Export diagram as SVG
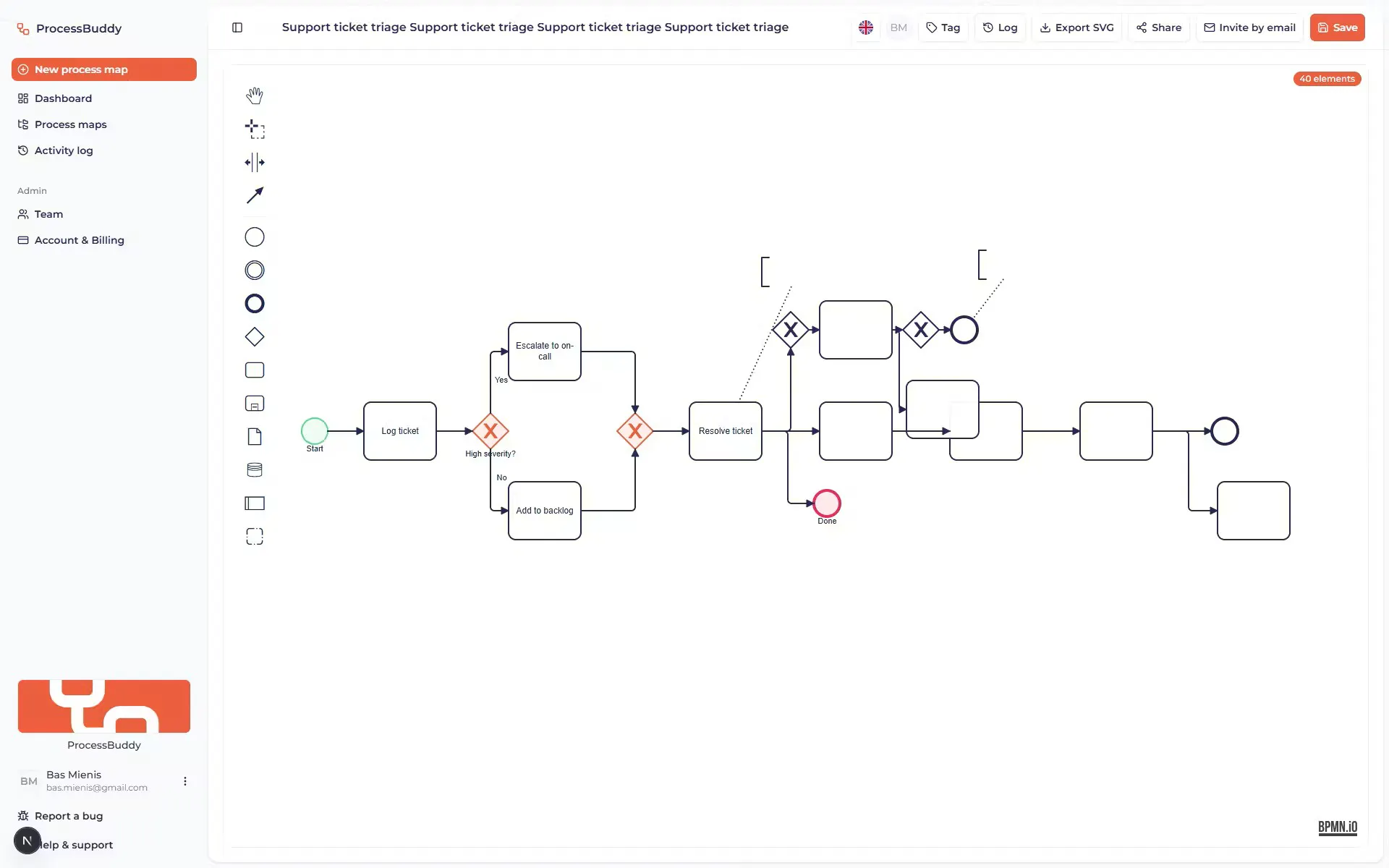The width and height of the screenshot is (1389, 868). (x=1076, y=27)
